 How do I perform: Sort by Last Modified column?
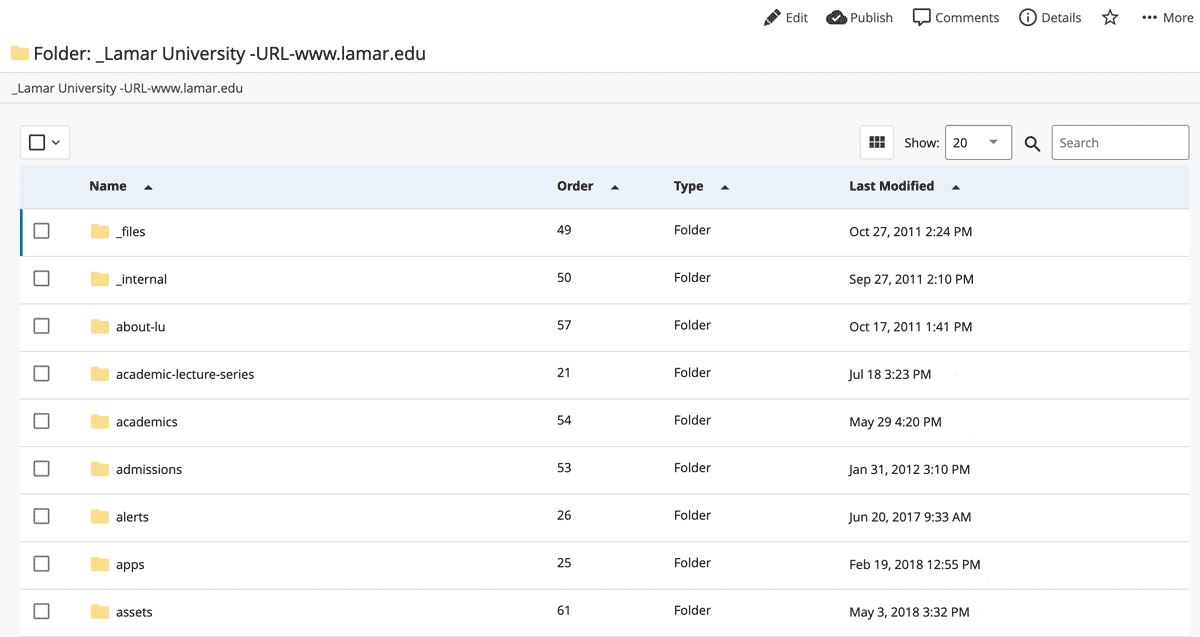[x=892, y=186]
